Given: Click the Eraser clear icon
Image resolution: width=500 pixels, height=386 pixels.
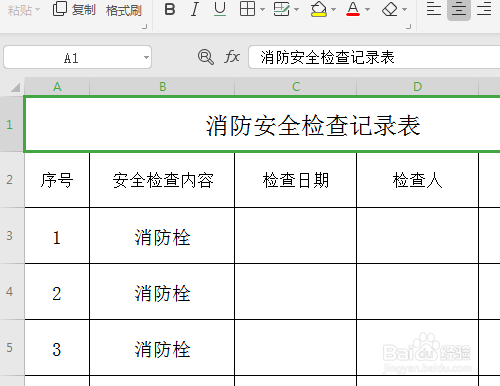Looking at the screenshot, I should [390, 9].
